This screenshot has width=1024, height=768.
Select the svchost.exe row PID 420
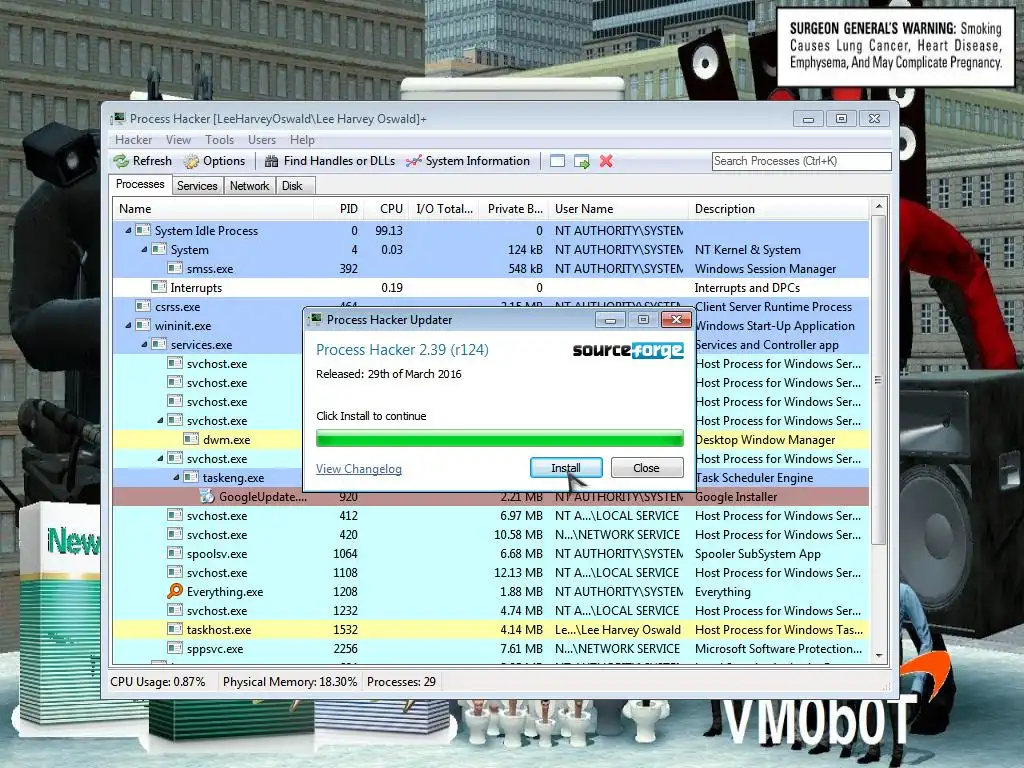point(490,535)
